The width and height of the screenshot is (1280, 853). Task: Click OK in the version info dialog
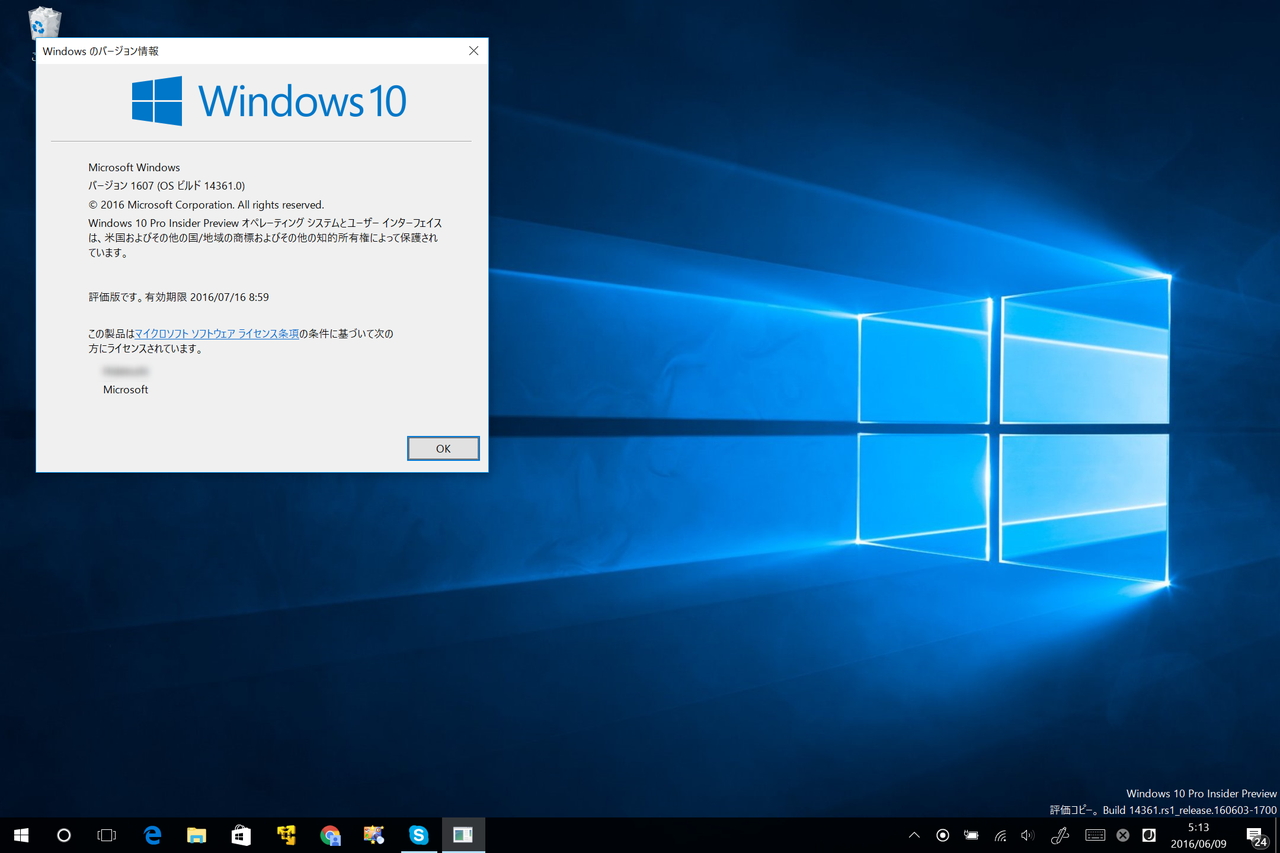[x=443, y=449]
